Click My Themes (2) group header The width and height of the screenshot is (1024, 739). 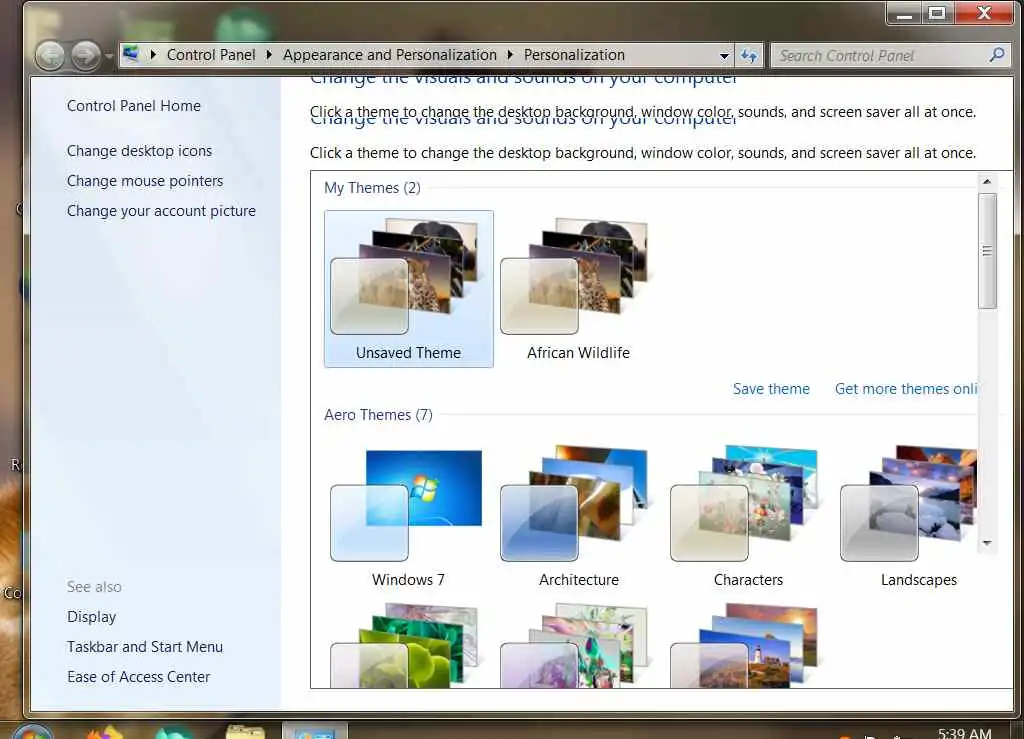(372, 188)
